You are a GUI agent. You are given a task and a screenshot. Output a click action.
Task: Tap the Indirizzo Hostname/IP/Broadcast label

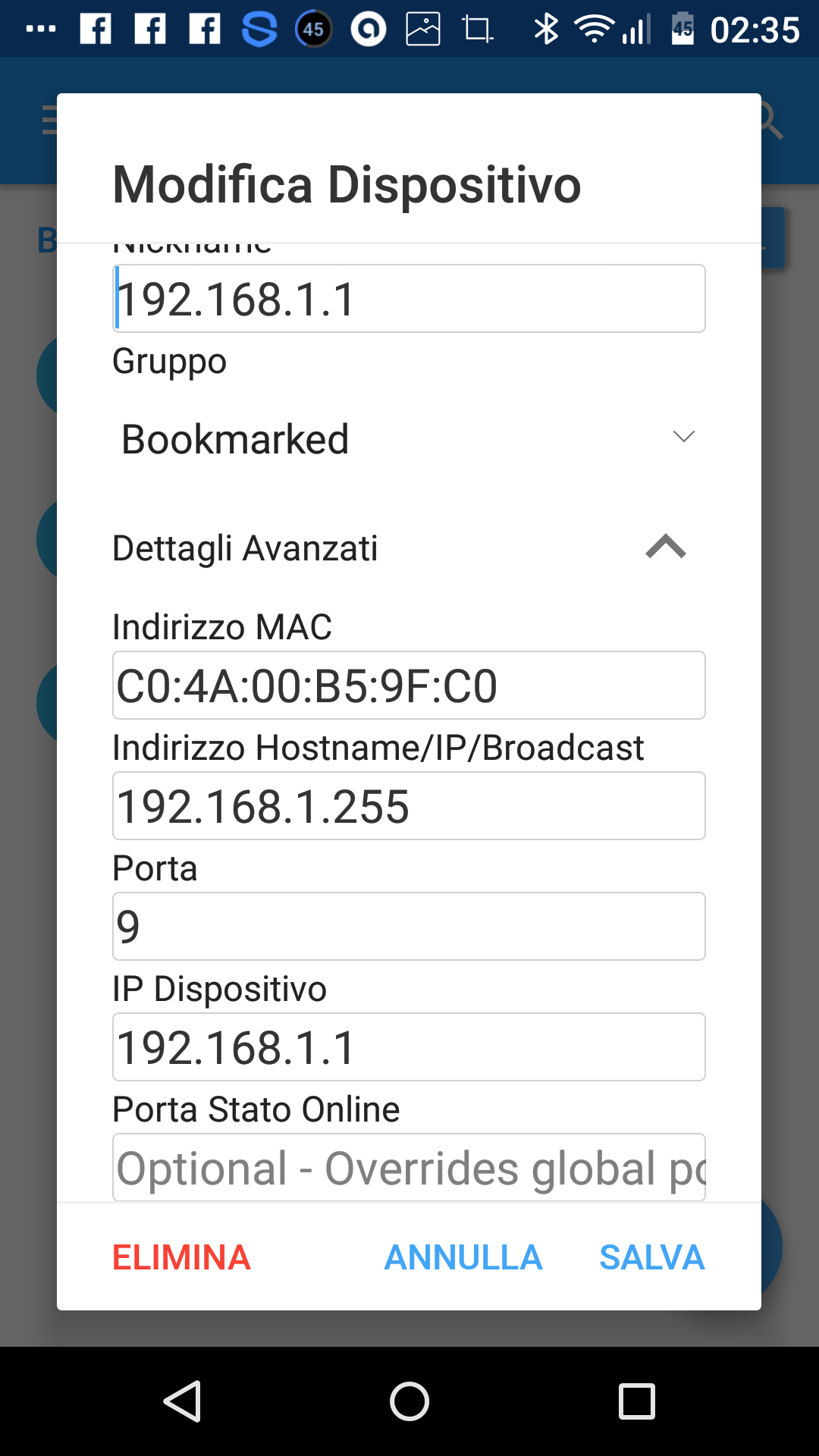tap(378, 748)
